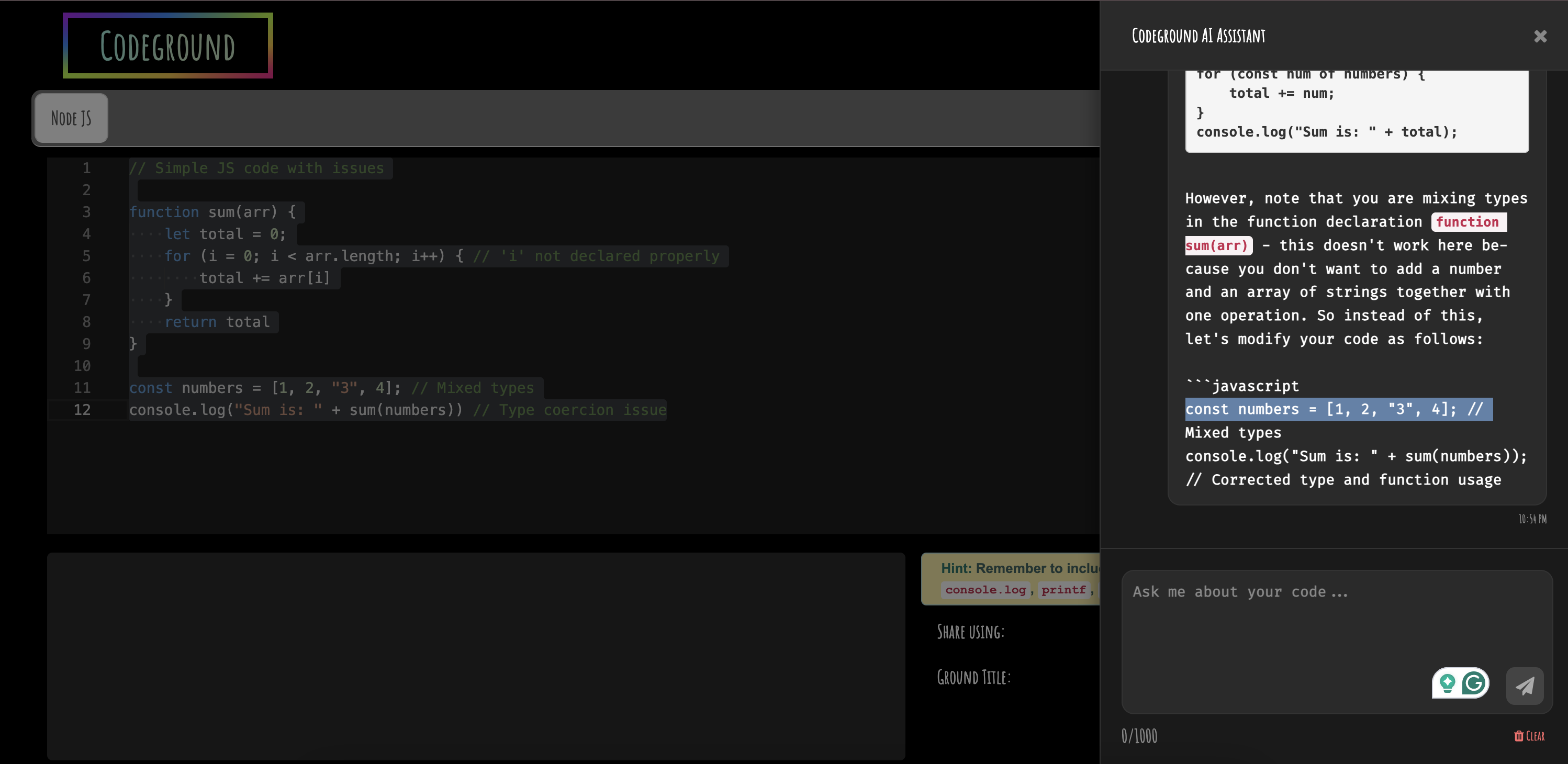
Task: Click the highlighted 'const numbers' line in chat
Action: coord(1339,409)
